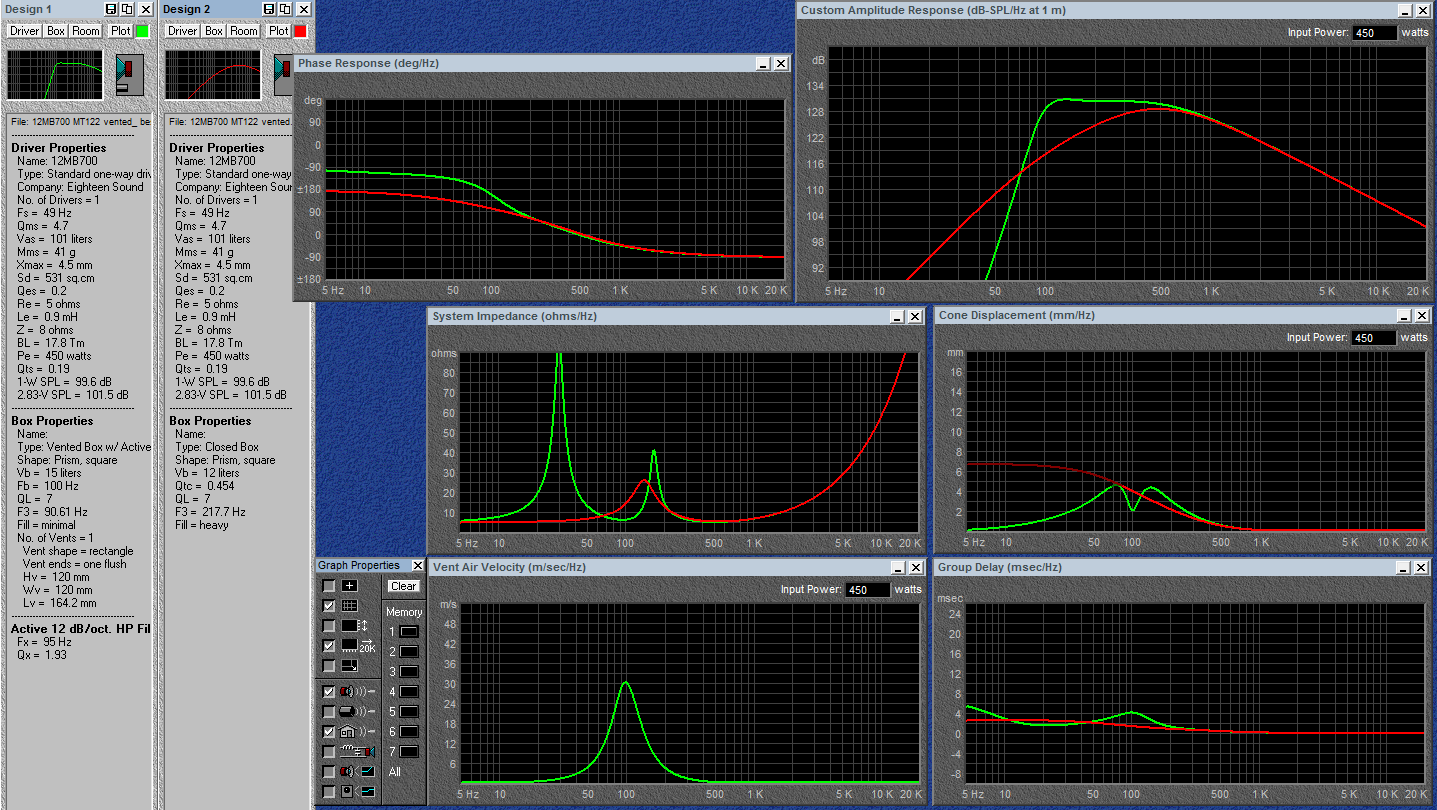Open Box settings for Design 2

click(x=214, y=31)
